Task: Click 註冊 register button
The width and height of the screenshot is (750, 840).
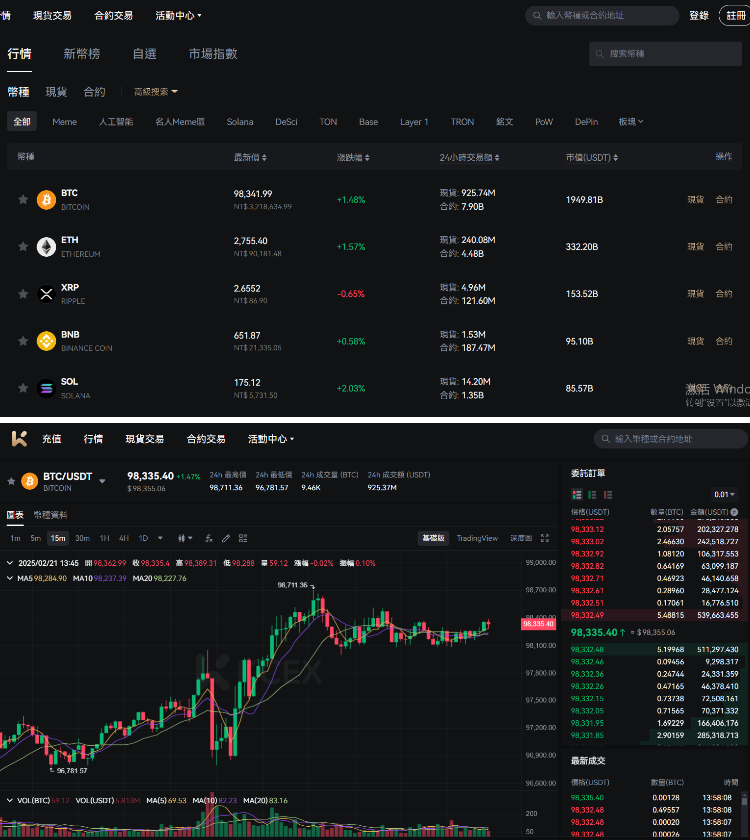Action: [735, 16]
